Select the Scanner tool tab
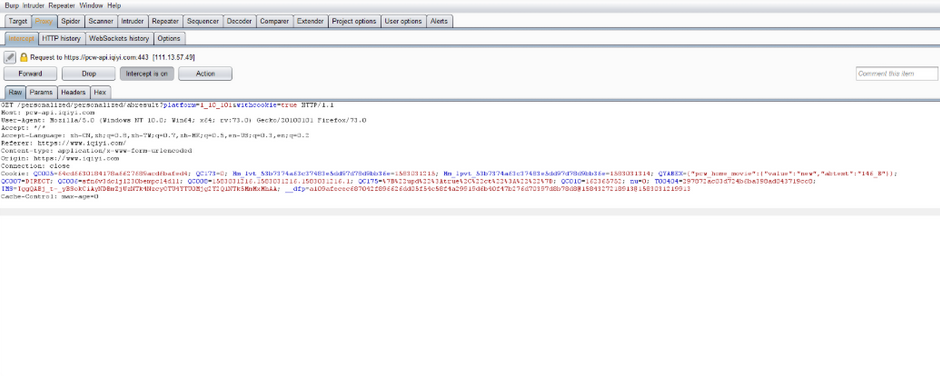The height and width of the screenshot is (376, 940). (101, 21)
